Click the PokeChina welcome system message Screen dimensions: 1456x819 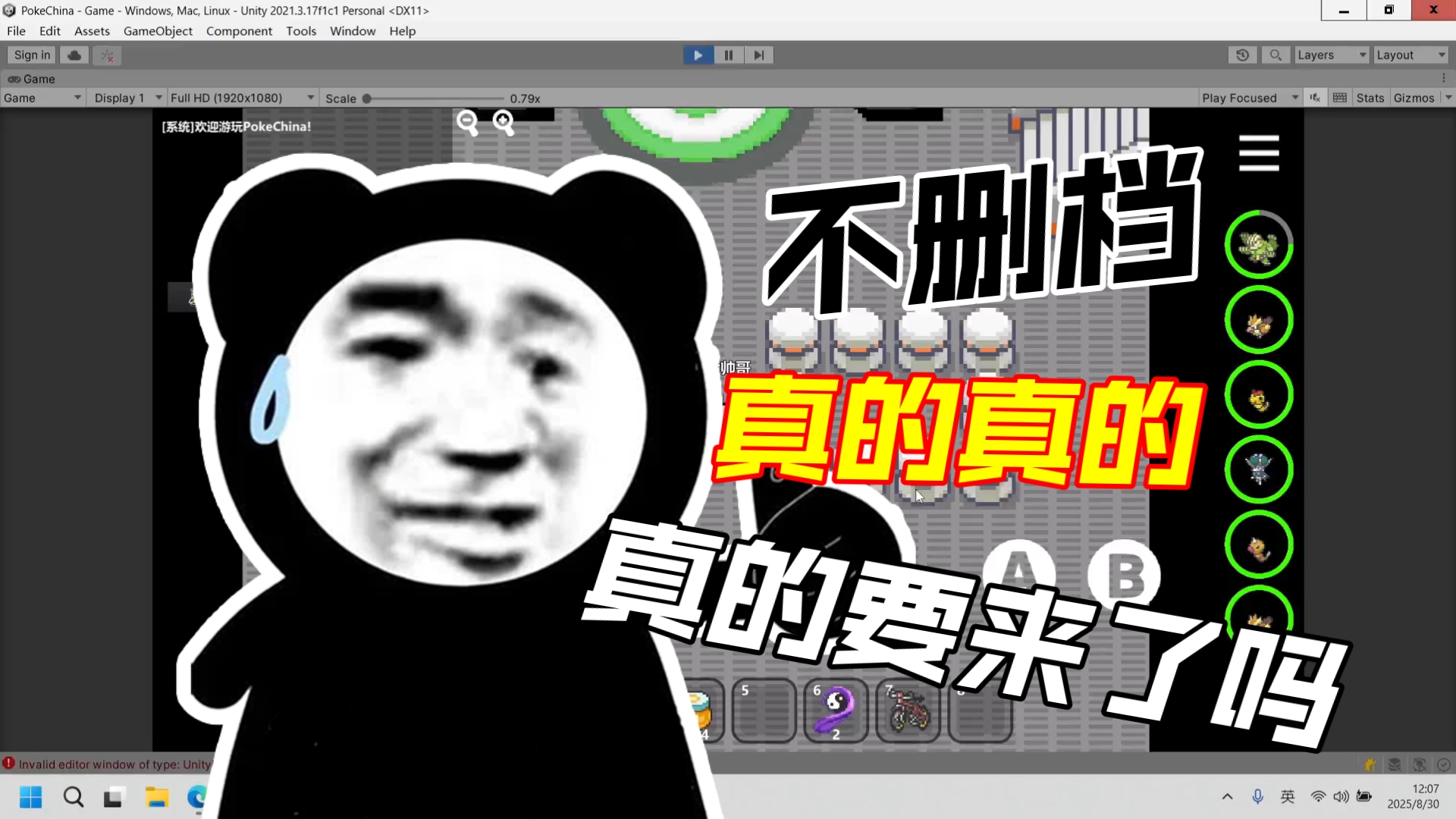click(236, 127)
